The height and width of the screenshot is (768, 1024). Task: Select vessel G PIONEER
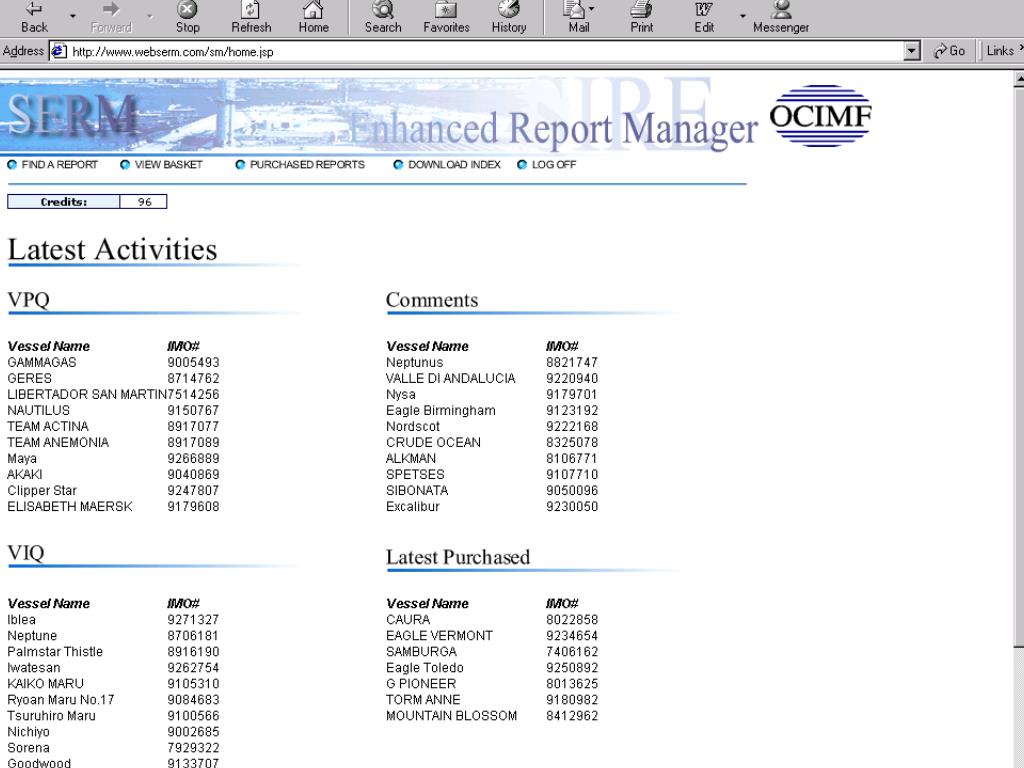421,684
